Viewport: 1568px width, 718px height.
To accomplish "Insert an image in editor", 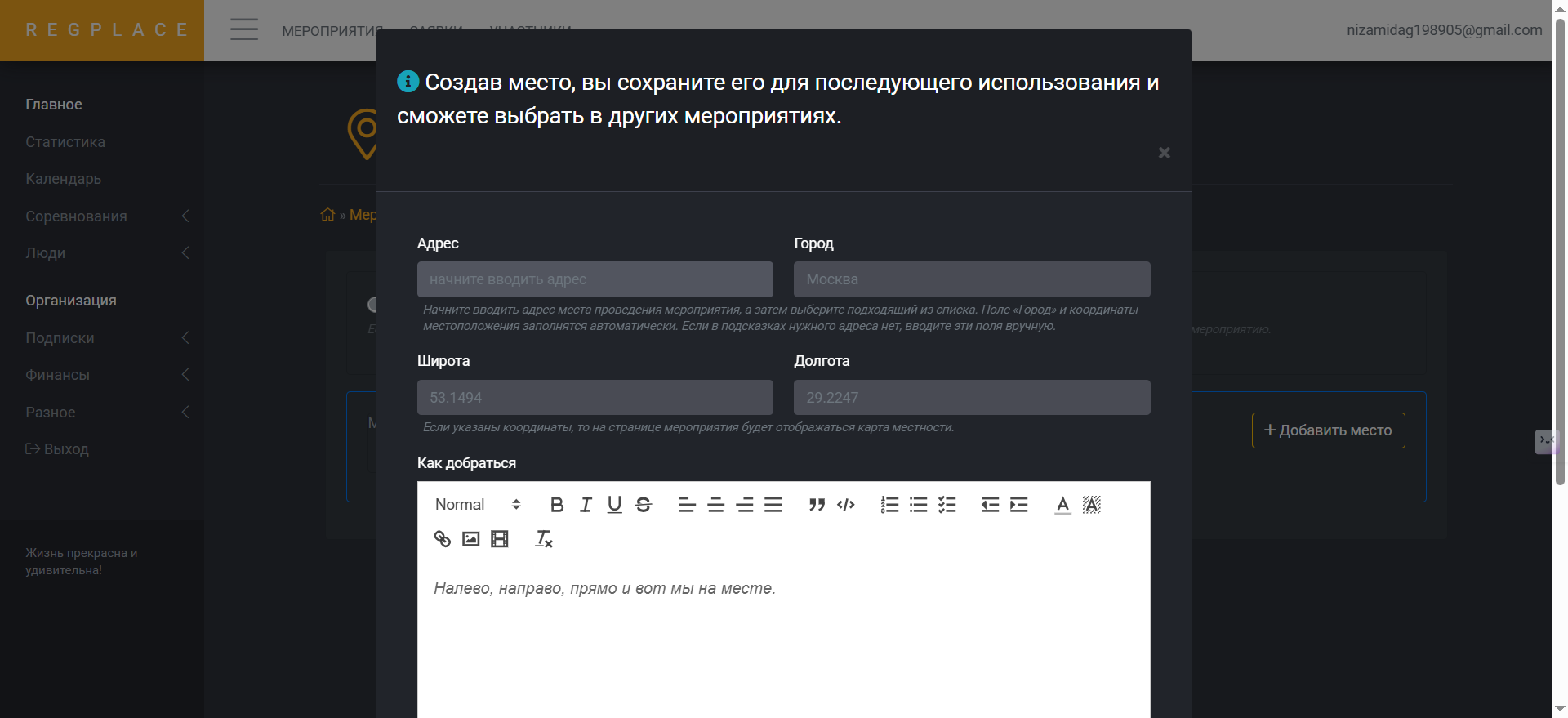I will coord(471,539).
